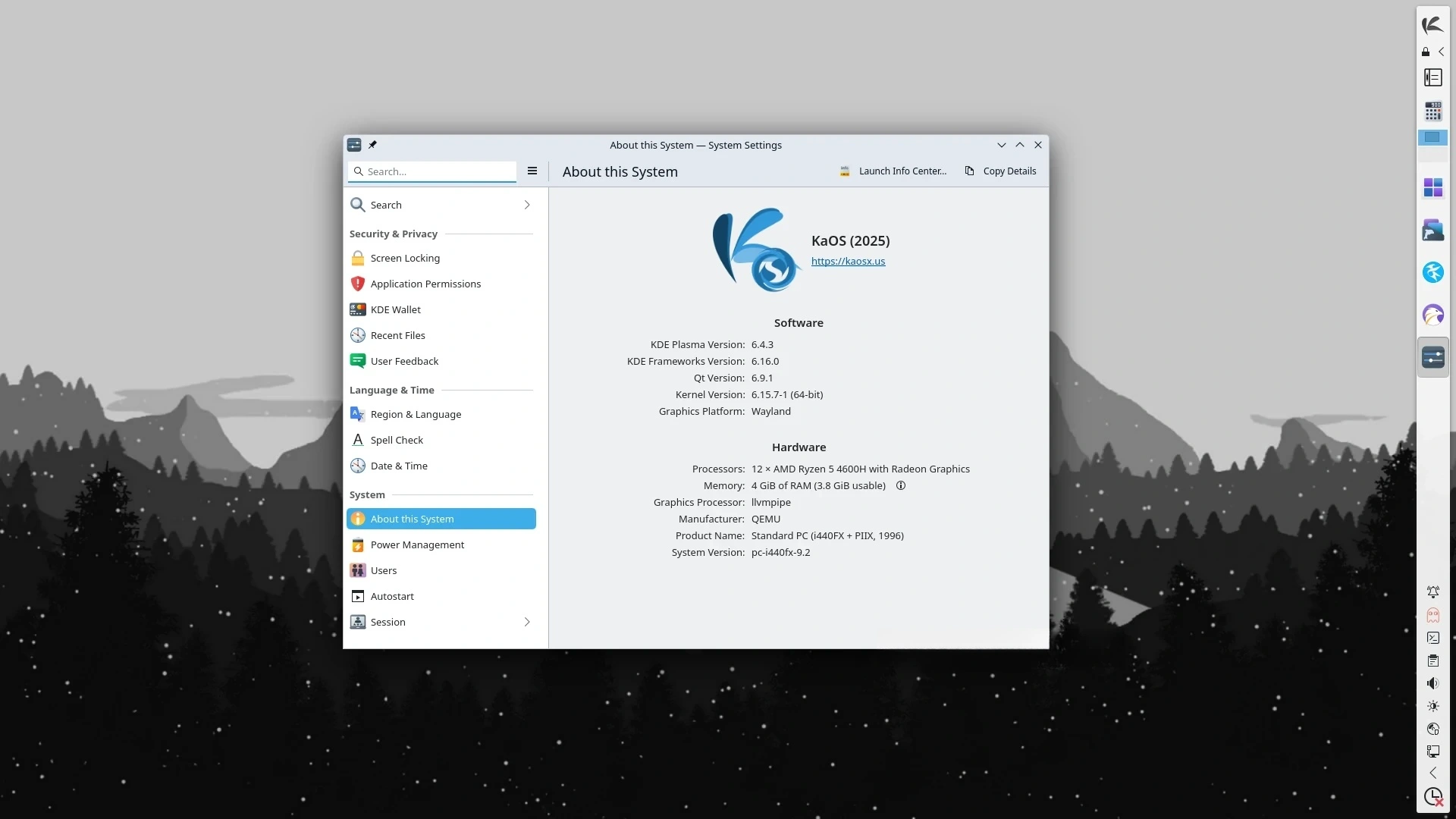Viewport: 1456px width, 819px height.
Task: Click the volume speaker tray icon
Action: coord(1432,683)
